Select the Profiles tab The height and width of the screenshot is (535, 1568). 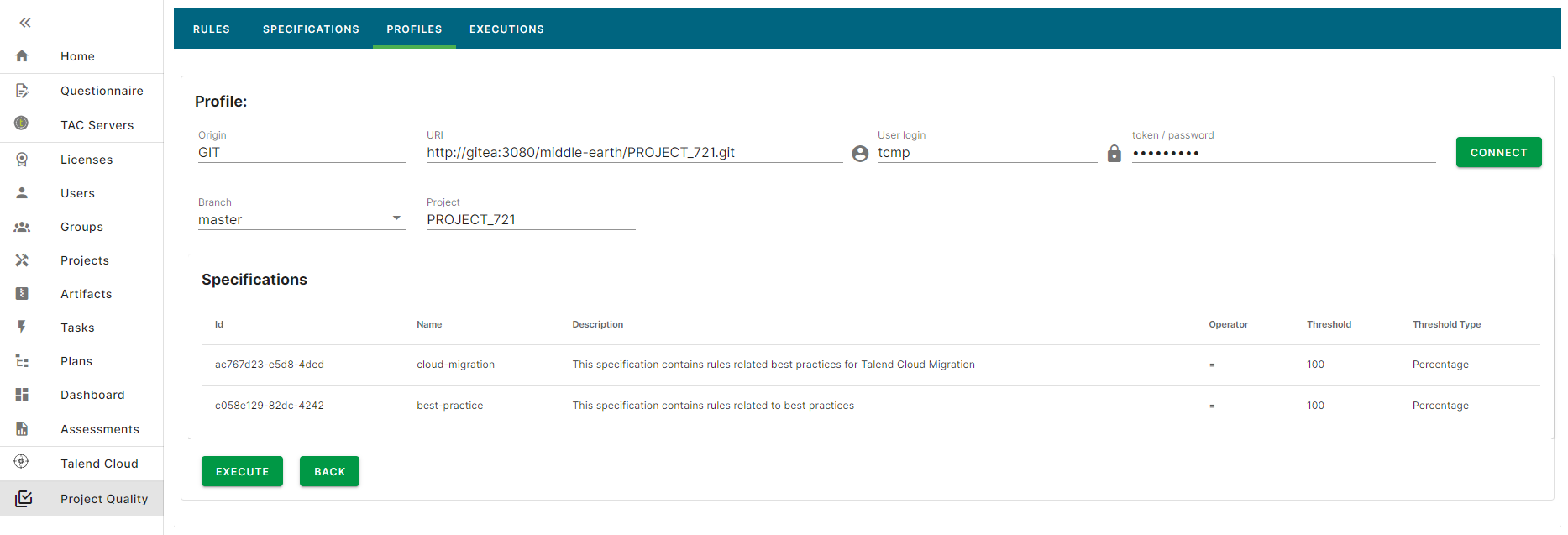[x=414, y=29]
